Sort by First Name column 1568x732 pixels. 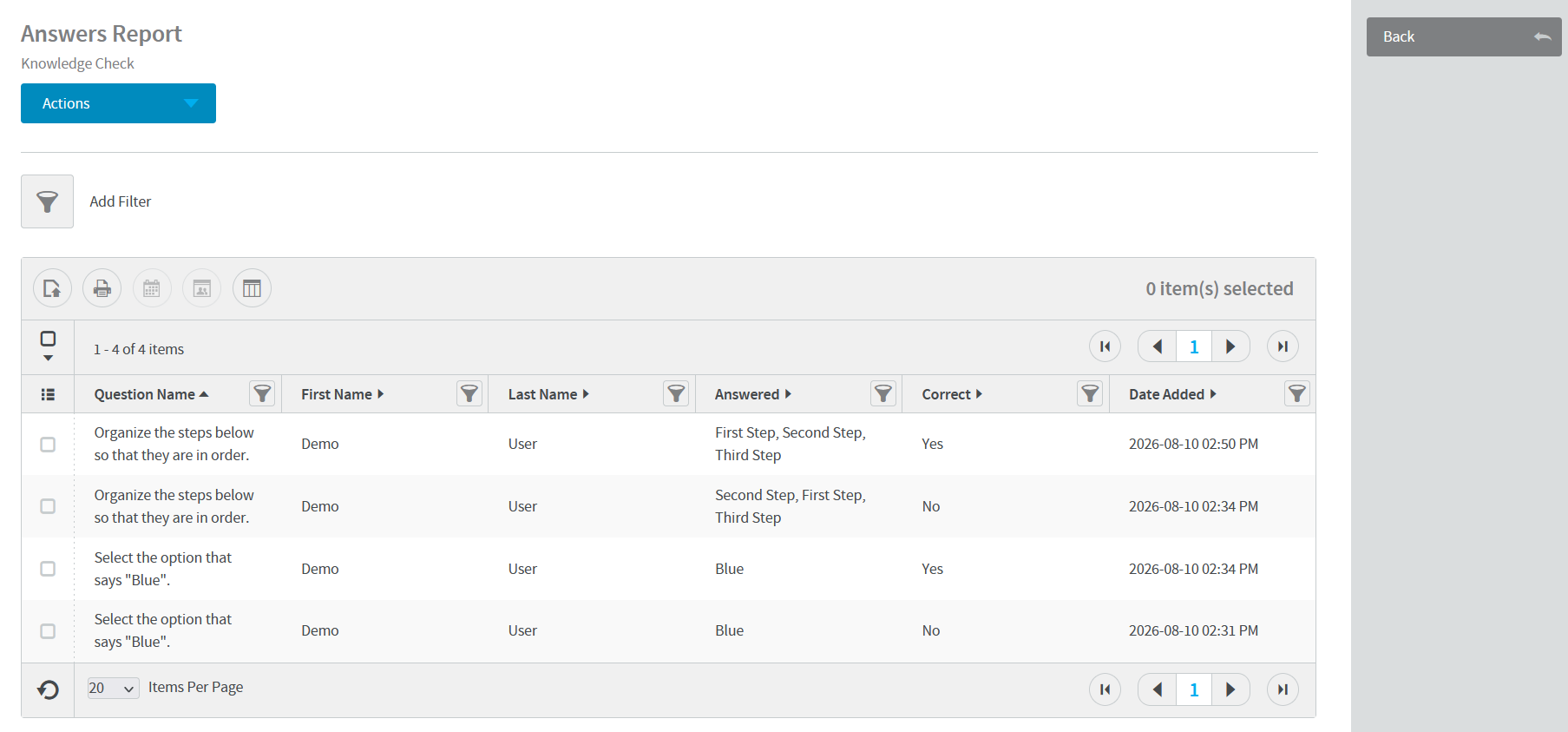[342, 394]
